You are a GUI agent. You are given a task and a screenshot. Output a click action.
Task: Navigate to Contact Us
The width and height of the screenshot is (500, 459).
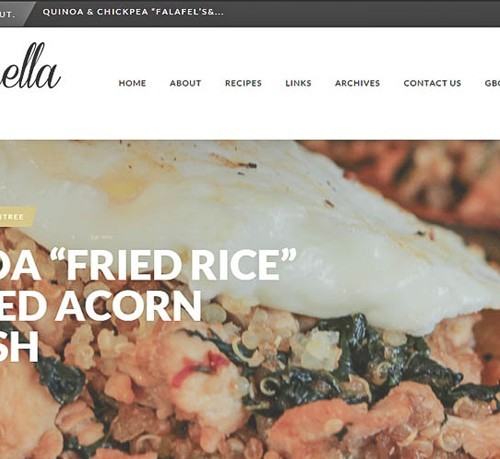pyautogui.click(x=432, y=83)
